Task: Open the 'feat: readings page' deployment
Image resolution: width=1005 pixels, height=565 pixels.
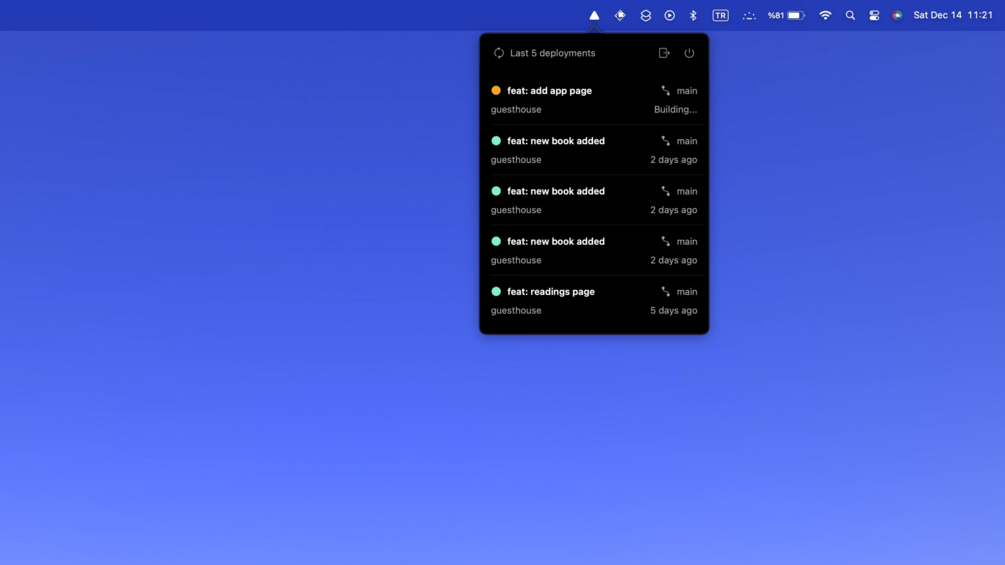Action: pyautogui.click(x=594, y=300)
